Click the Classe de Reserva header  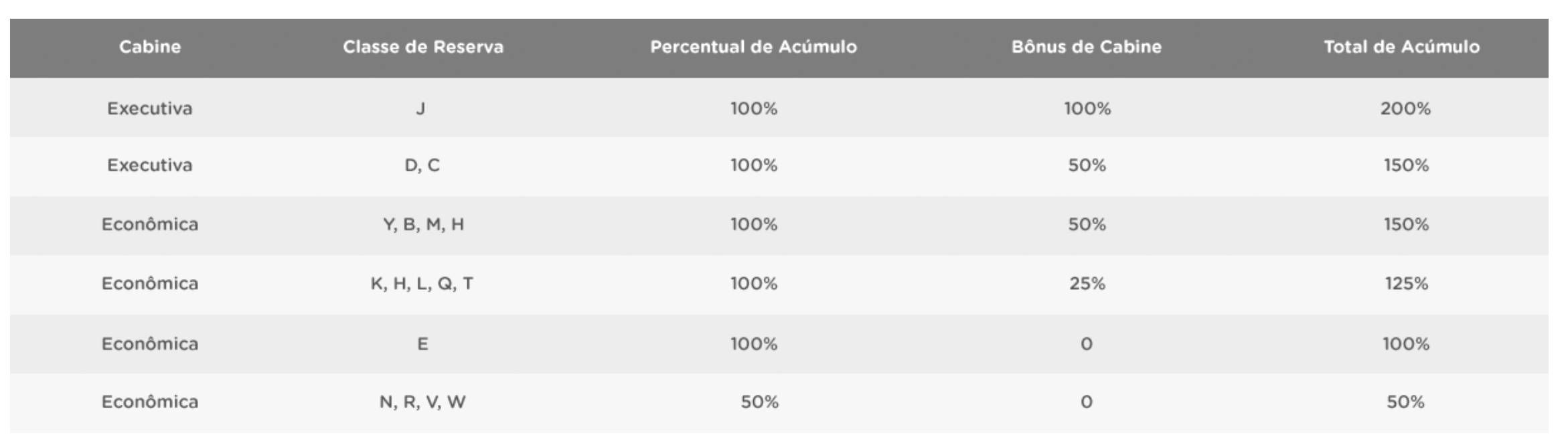423,47
